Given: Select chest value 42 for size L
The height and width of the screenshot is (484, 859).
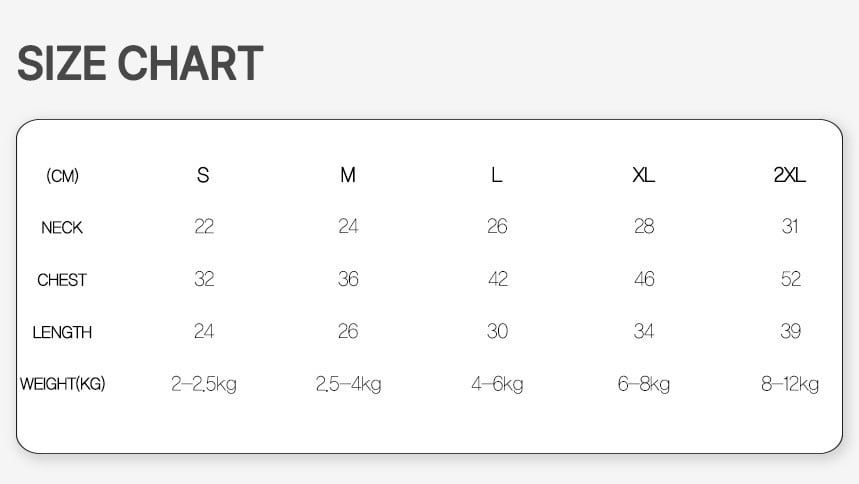Looking at the screenshot, I should [x=498, y=279].
